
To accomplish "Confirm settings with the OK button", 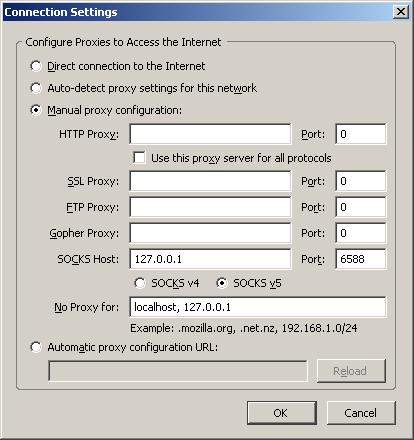I will pos(282,413).
